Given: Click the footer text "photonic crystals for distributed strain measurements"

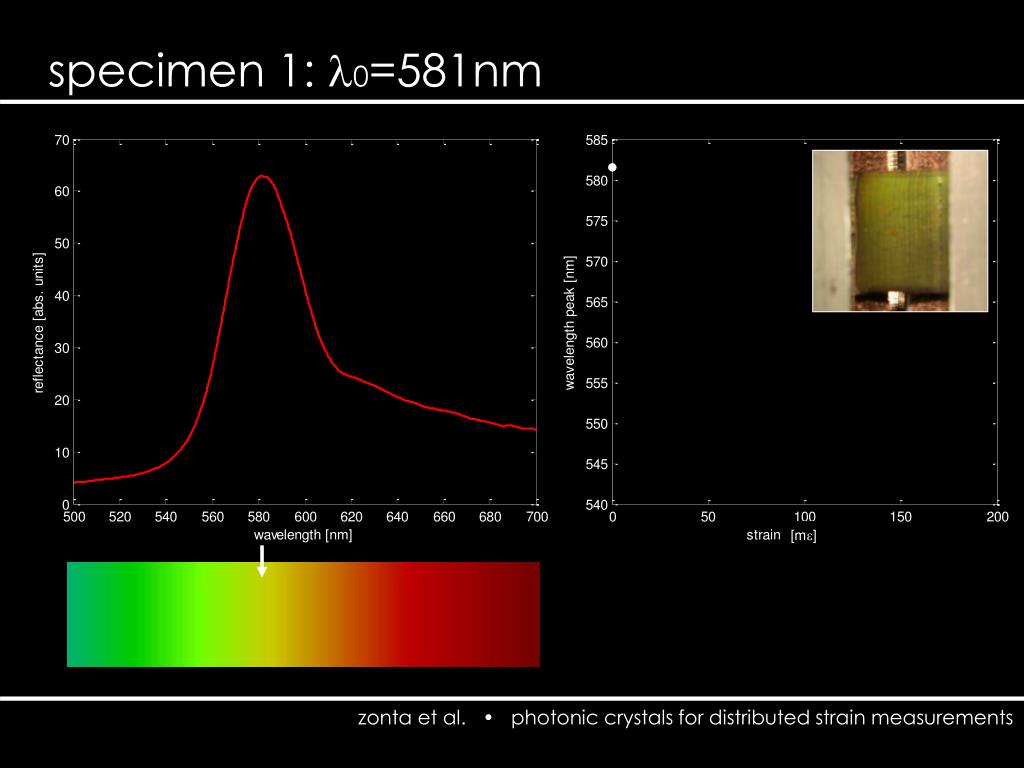Looking at the screenshot, I should pos(761,718).
